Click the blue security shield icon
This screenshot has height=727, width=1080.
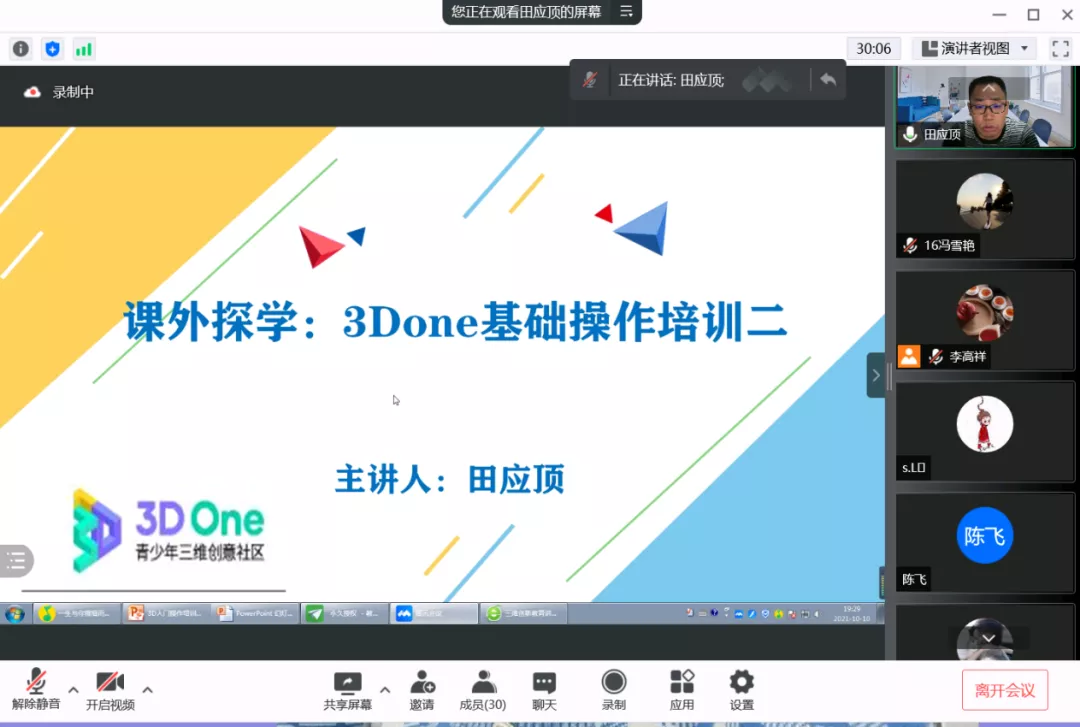(52, 49)
